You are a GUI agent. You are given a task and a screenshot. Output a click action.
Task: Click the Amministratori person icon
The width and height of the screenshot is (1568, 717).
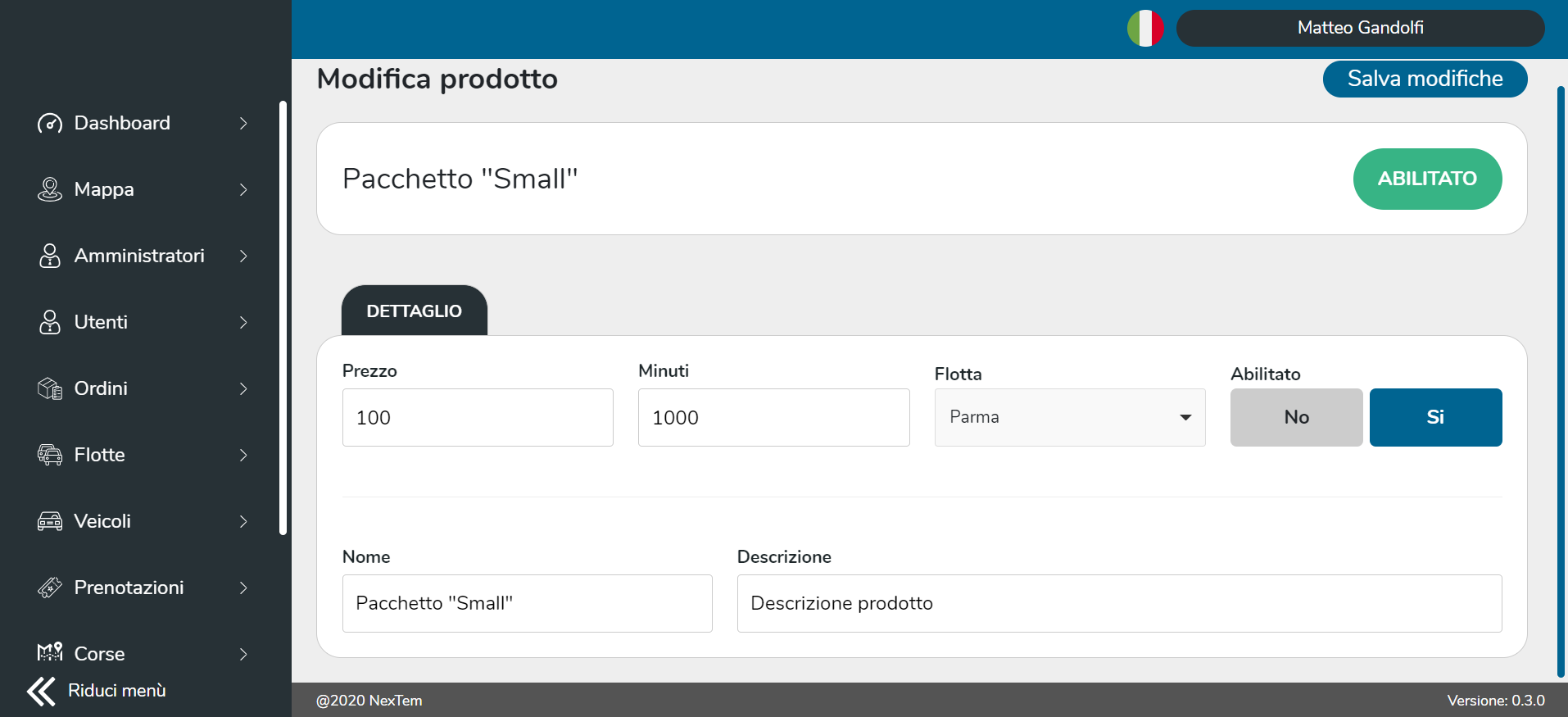click(50, 256)
